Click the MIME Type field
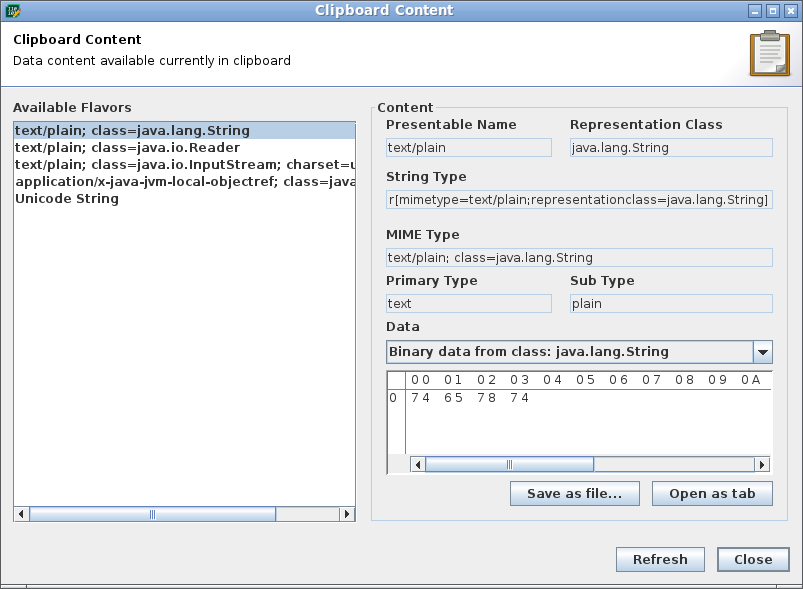Viewport: 803px width, 589px height. (x=578, y=257)
